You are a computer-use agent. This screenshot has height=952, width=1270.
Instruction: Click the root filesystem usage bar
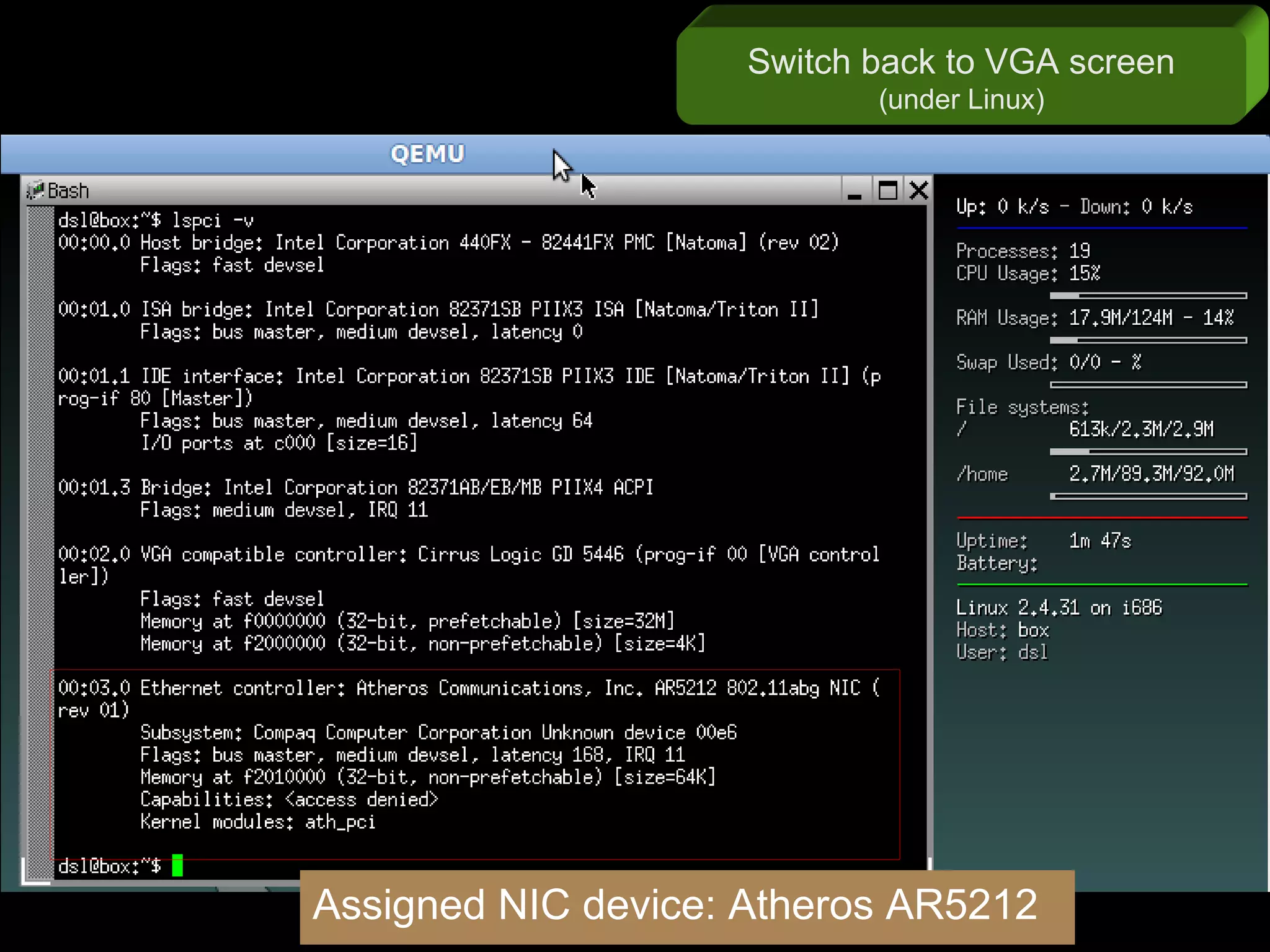pos(1148,452)
